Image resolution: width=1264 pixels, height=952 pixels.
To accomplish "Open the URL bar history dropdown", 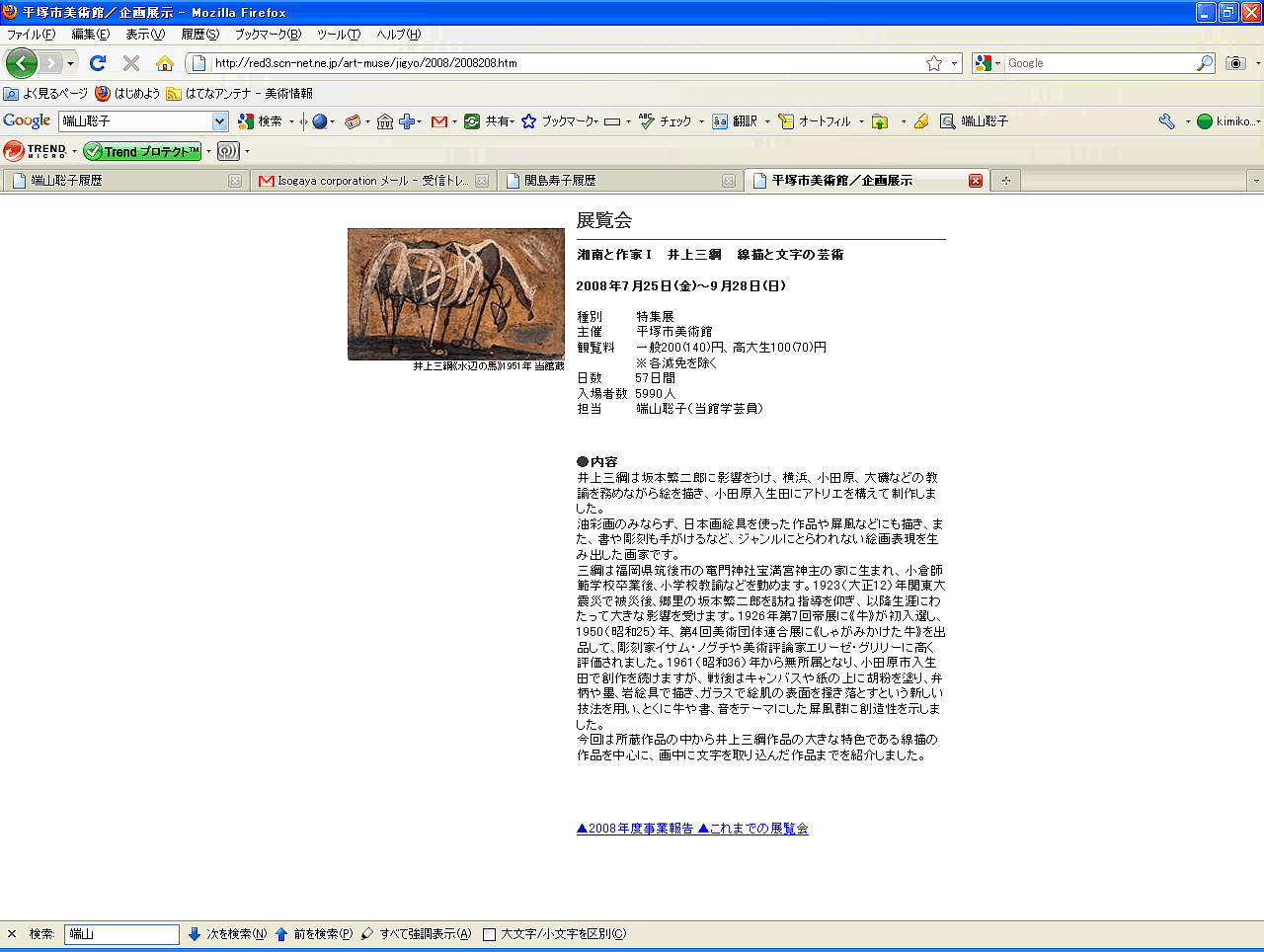I will (954, 63).
